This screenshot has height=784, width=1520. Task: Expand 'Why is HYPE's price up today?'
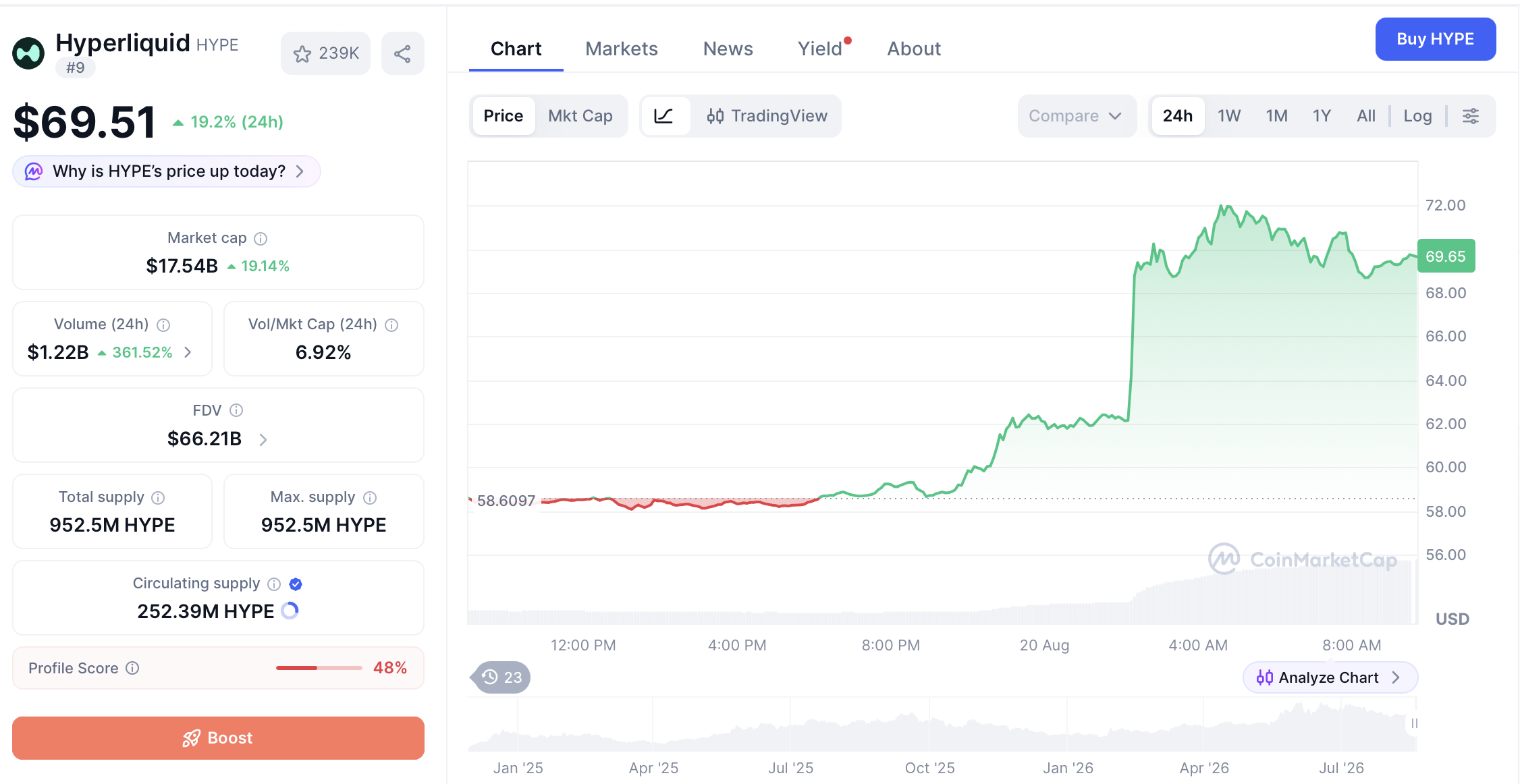(x=166, y=171)
